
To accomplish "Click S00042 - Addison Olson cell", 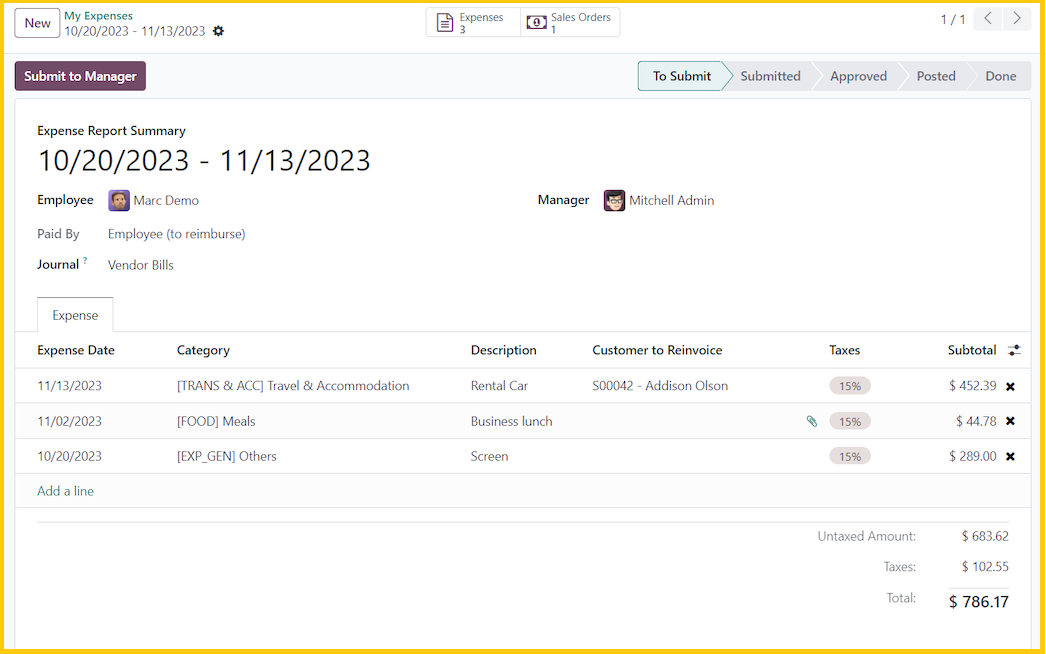I will click(660, 386).
